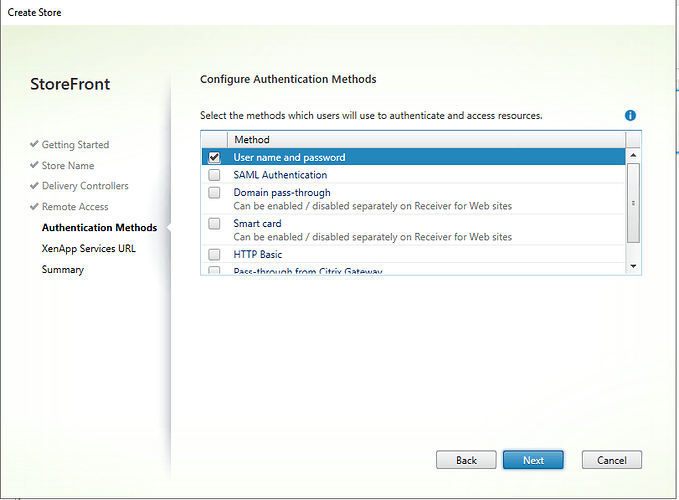Cancel the Create Store wizard

coord(611,460)
